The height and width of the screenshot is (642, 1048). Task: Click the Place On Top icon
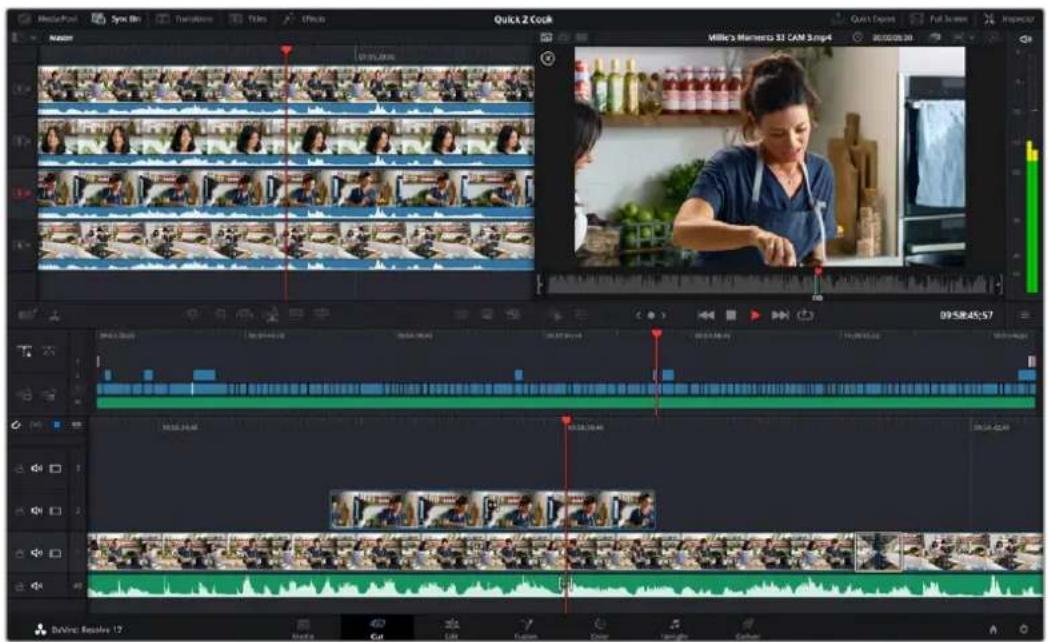(x=296, y=314)
